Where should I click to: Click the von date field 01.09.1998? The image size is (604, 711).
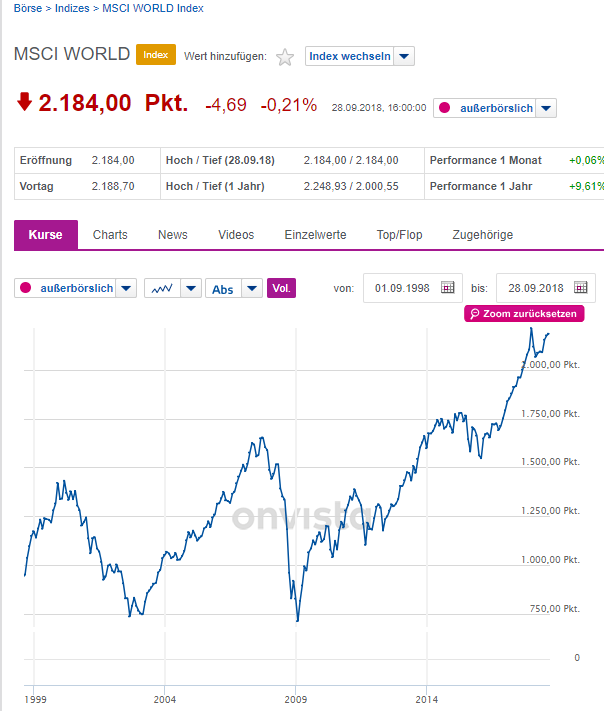pyautogui.click(x=413, y=288)
